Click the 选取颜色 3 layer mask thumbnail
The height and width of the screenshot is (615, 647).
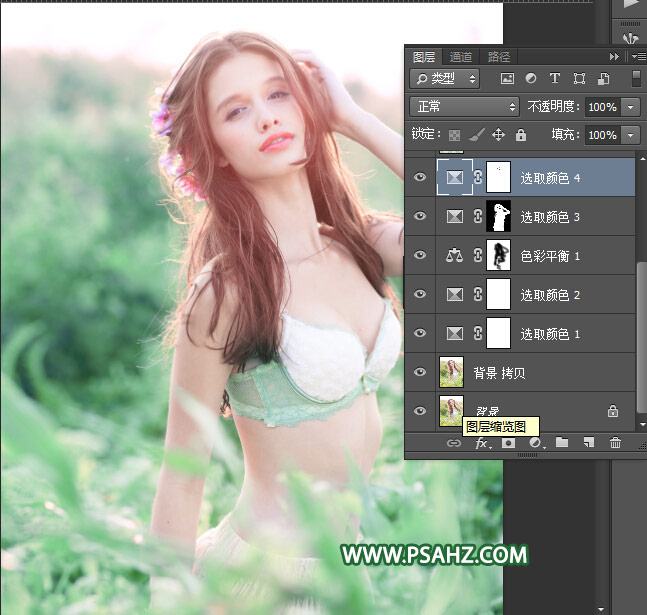[x=497, y=216]
